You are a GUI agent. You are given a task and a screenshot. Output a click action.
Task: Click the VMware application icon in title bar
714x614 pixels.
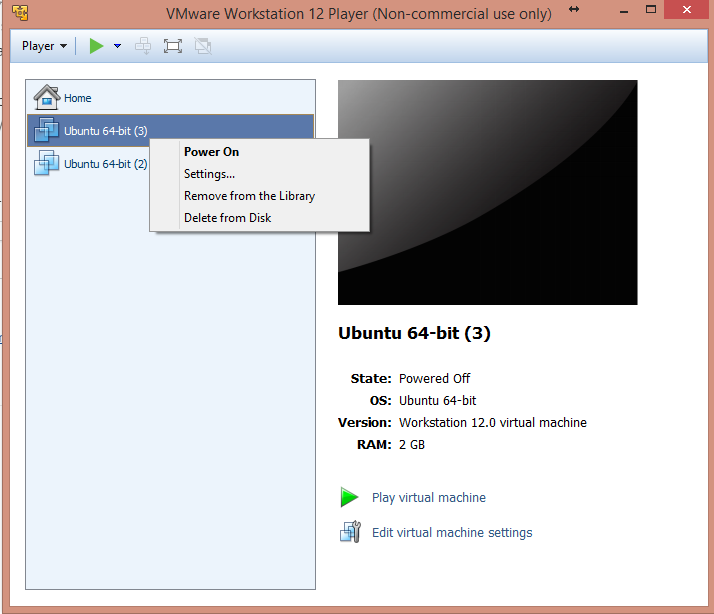20,12
